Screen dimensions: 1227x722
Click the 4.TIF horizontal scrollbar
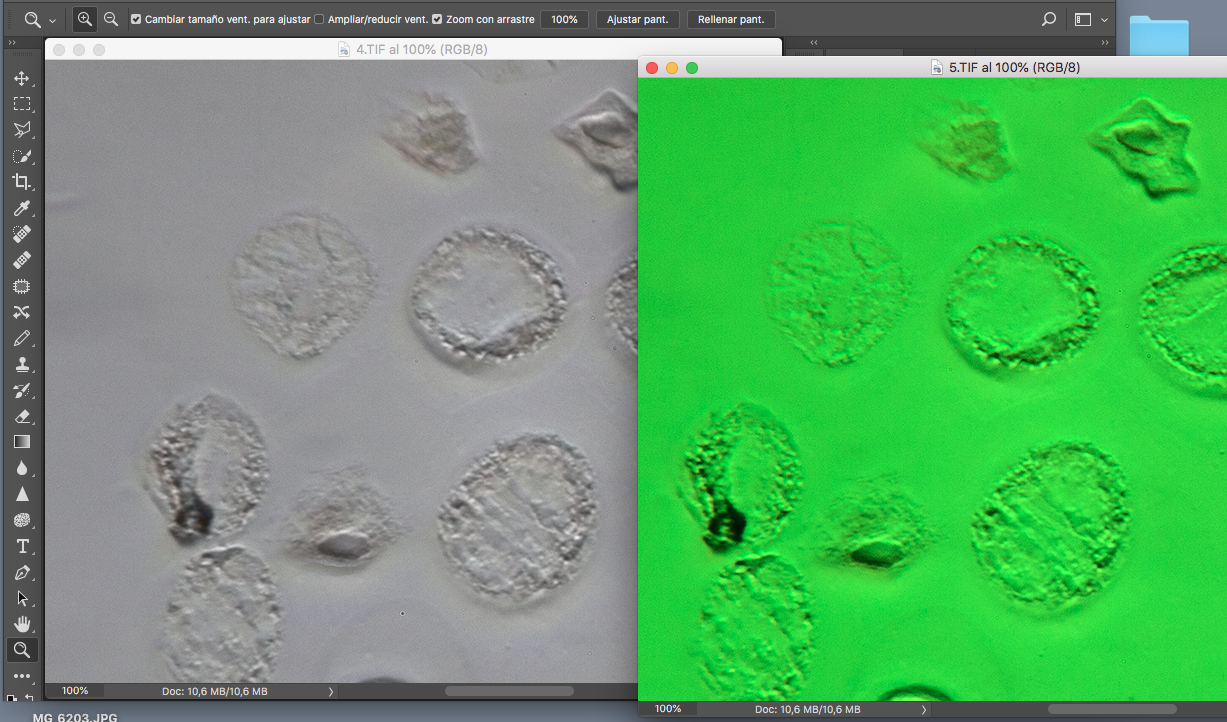[x=509, y=691]
